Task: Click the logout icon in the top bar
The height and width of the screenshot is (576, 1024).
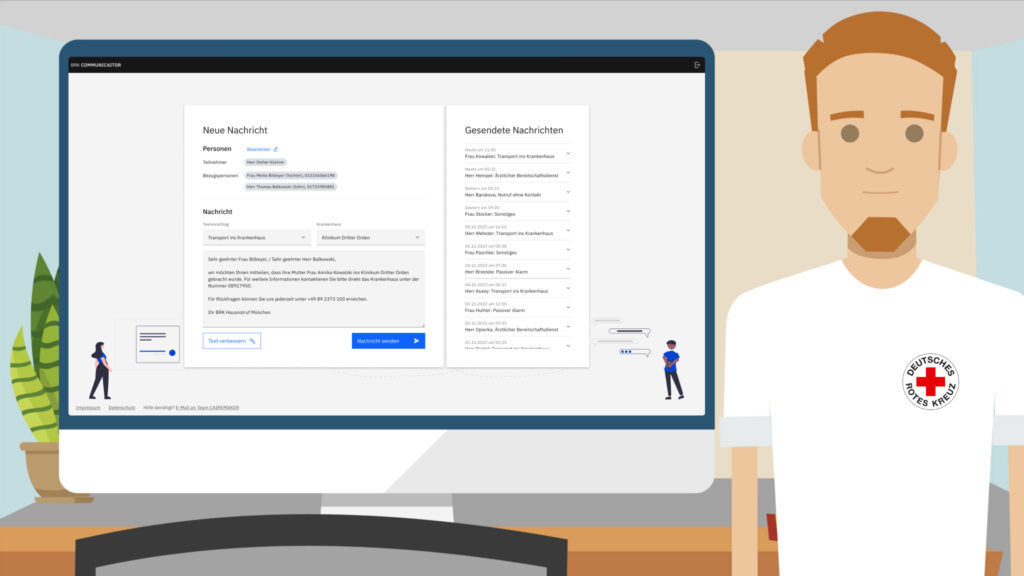Action: 697,65
